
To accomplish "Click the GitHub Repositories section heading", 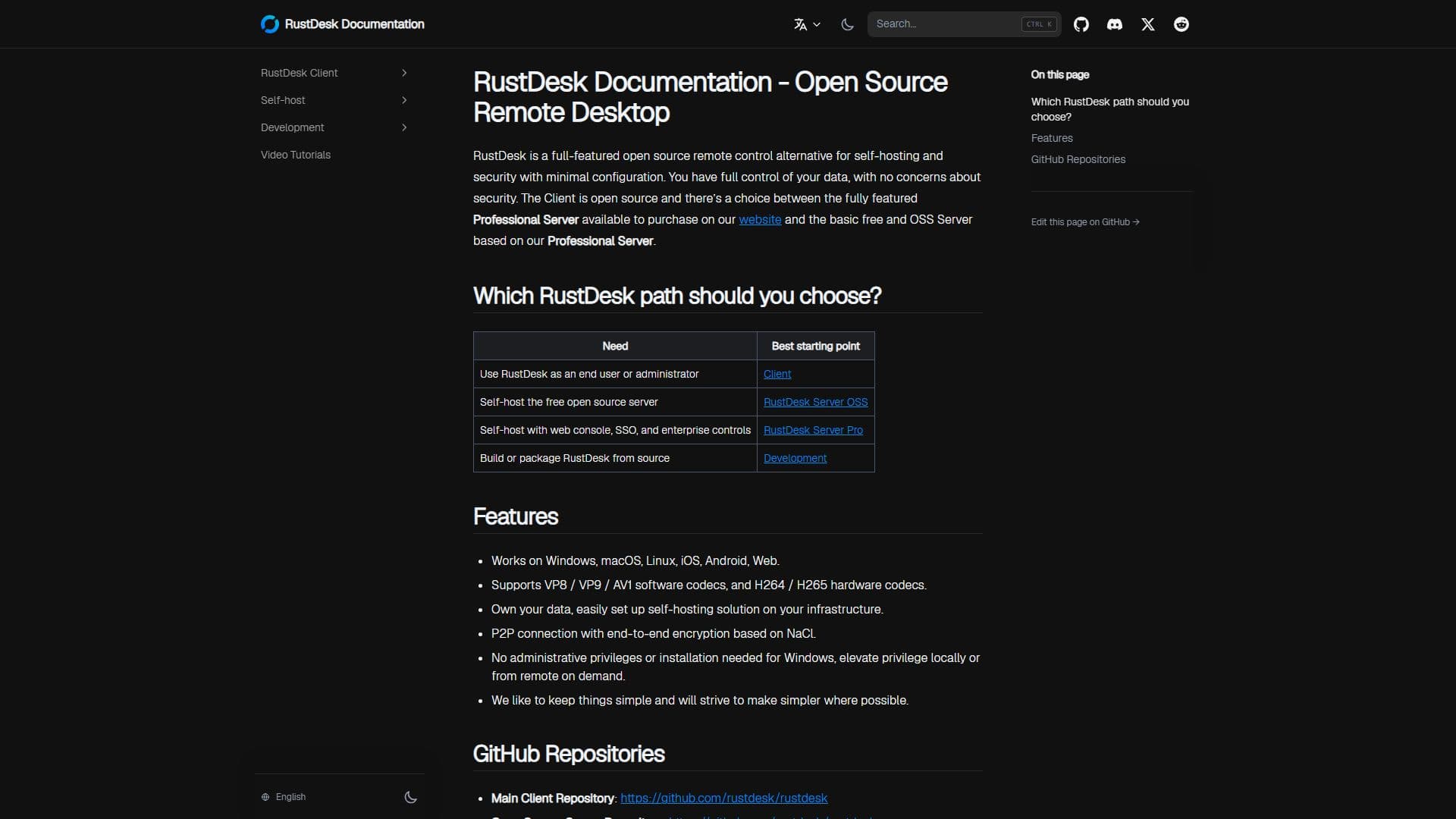I will (x=569, y=754).
